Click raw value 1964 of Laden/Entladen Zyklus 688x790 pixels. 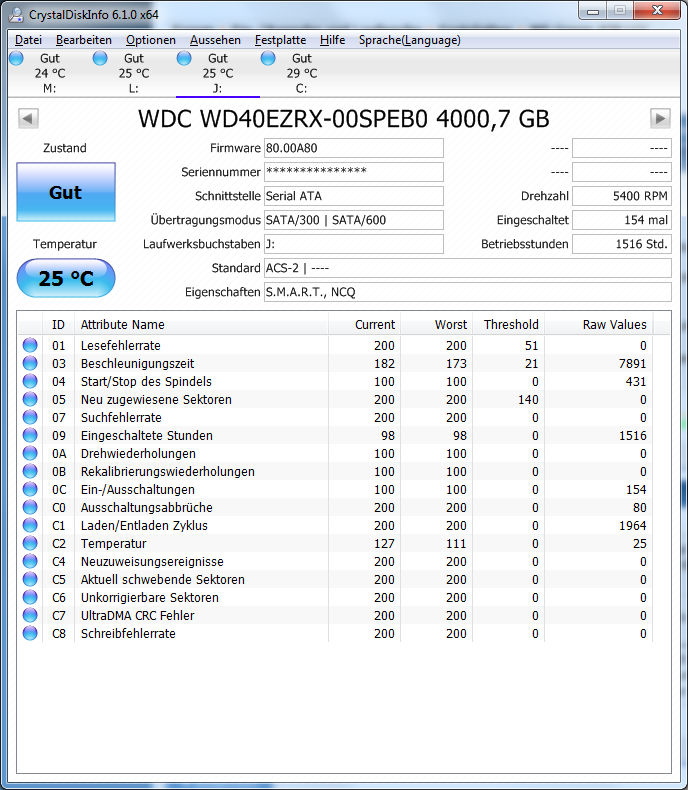tap(633, 525)
